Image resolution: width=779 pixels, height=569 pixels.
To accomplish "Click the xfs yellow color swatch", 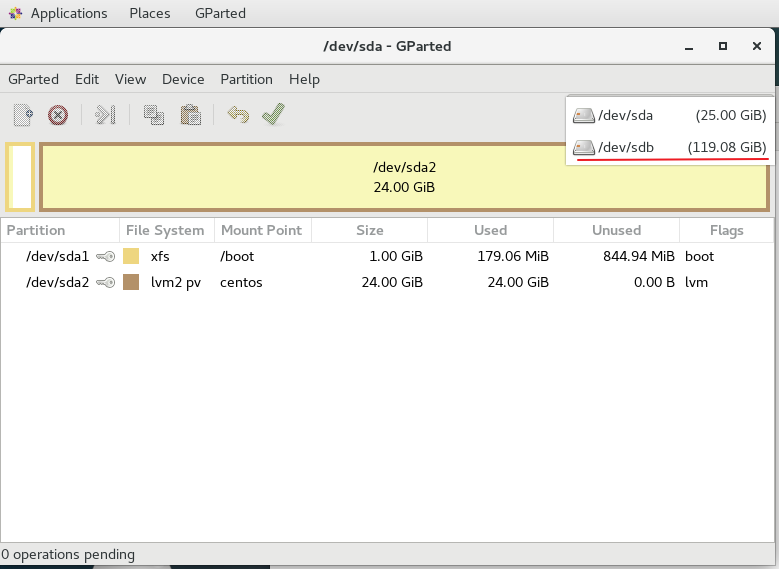I will [131, 256].
